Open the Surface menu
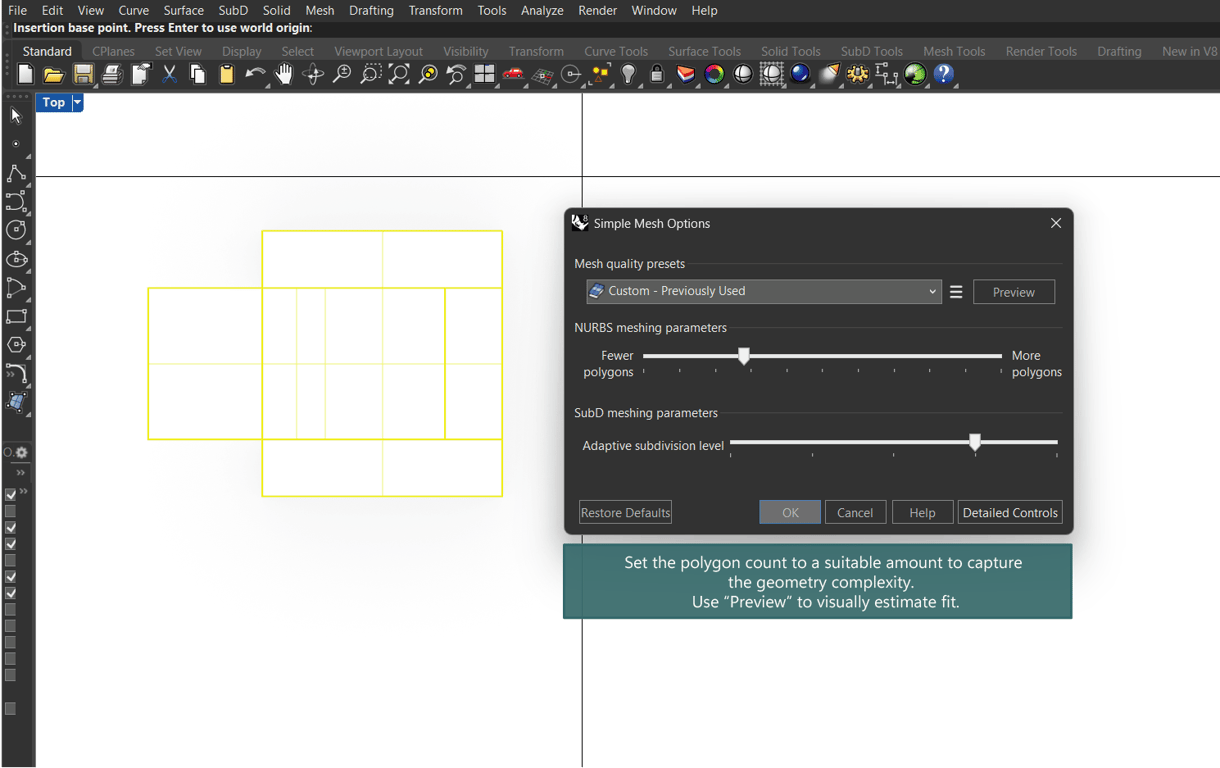The height and width of the screenshot is (768, 1220). click(184, 10)
